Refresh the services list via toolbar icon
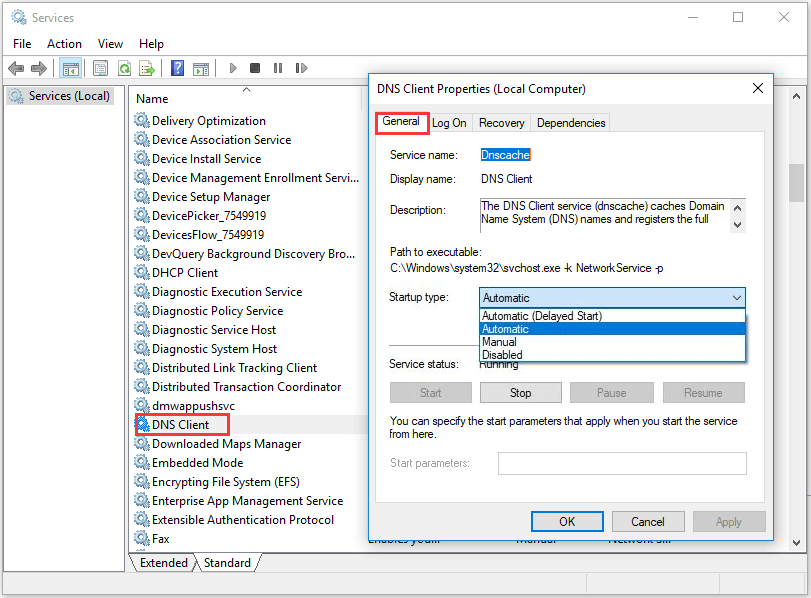The image size is (811, 598). 124,68
